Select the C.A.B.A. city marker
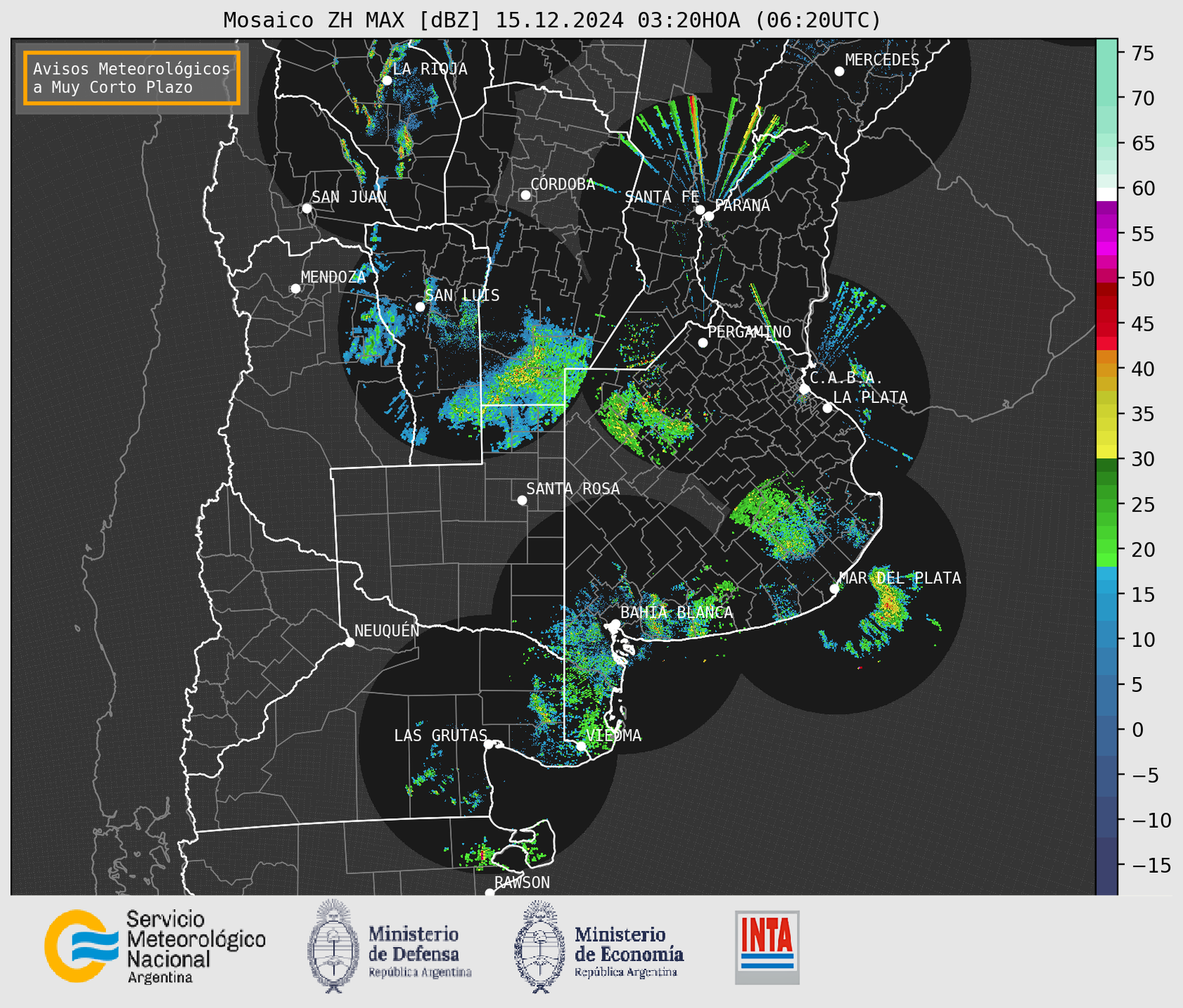The image size is (1183, 1008). coord(804,389)
